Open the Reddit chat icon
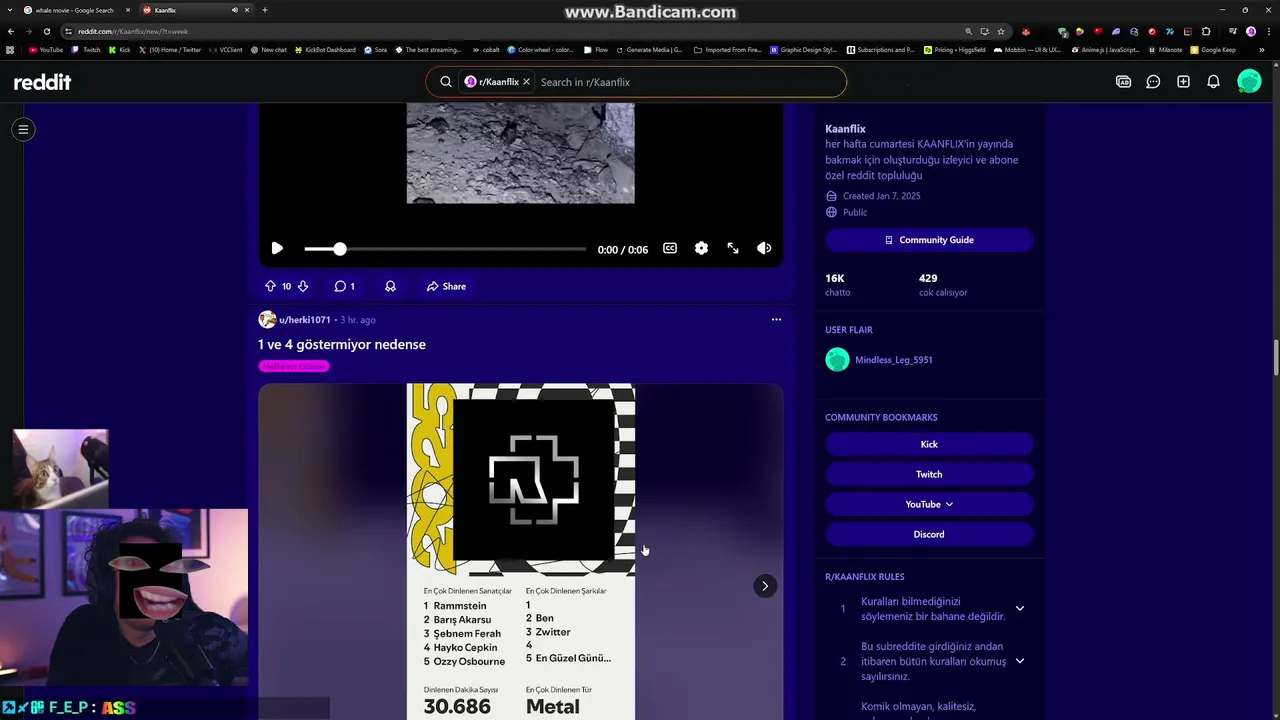Screen dimensions: 1280x720 [x=1153, y=82]
